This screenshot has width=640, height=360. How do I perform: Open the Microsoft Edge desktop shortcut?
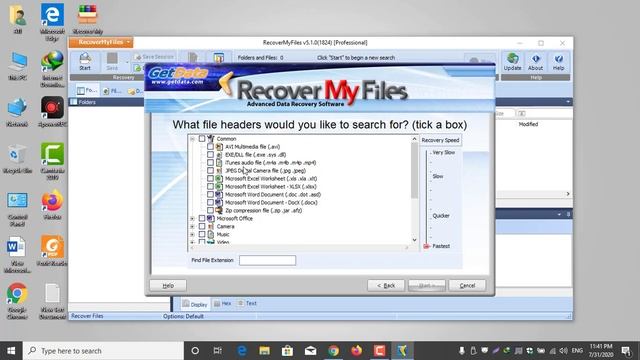[52, 21]
